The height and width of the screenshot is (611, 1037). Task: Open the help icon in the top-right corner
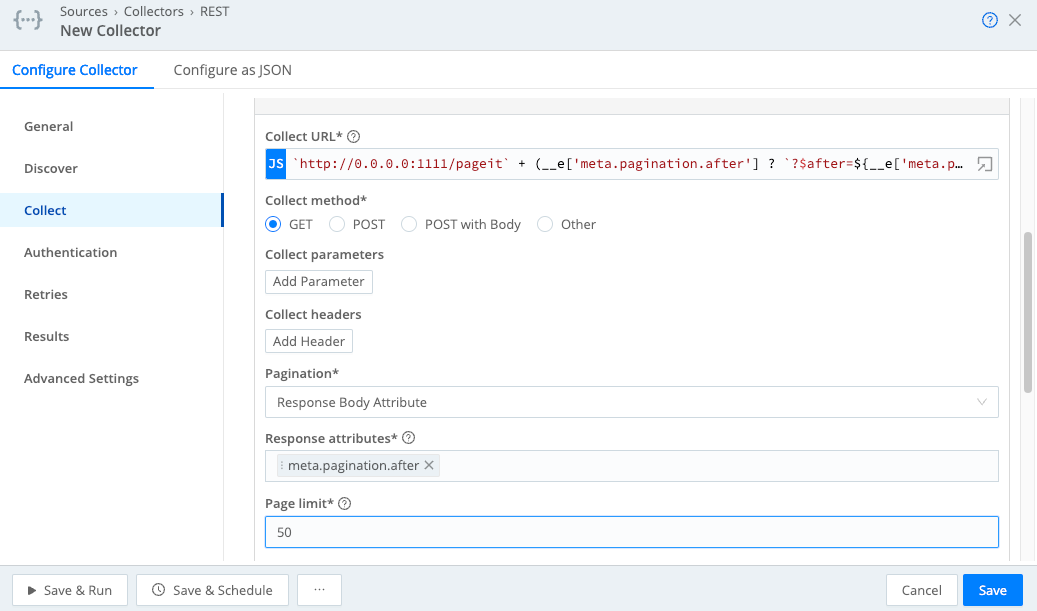pos(989,19)
